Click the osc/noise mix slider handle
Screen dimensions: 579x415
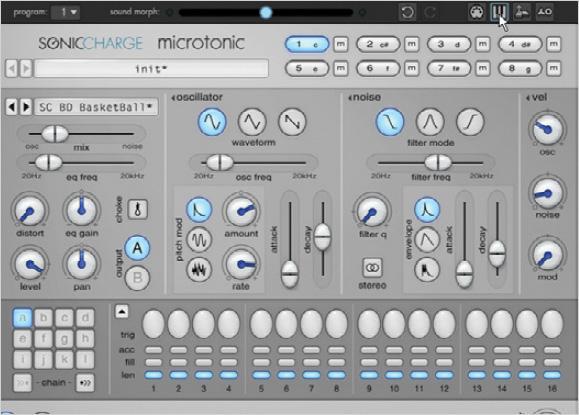coord(55,134)
